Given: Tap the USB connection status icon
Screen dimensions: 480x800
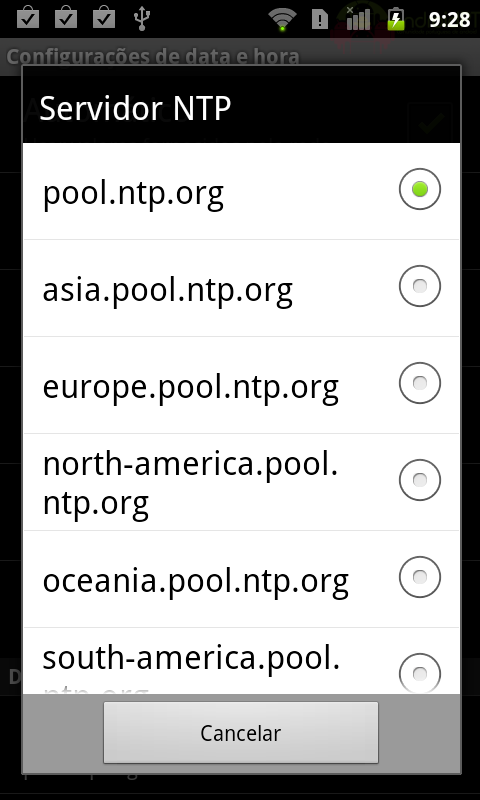Looking at the screenshot, I should (x=142, y=18).
